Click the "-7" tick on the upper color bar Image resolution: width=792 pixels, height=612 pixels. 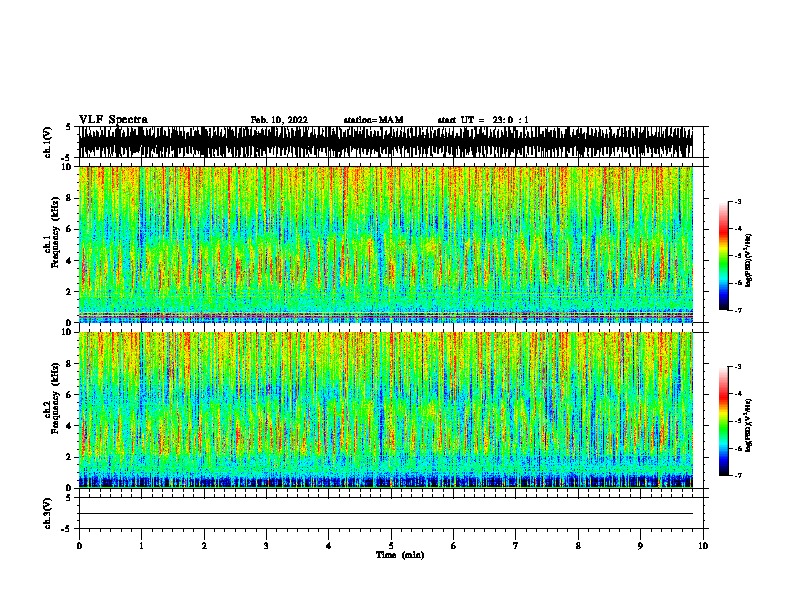pyautogui.click(x=737, y=310)
